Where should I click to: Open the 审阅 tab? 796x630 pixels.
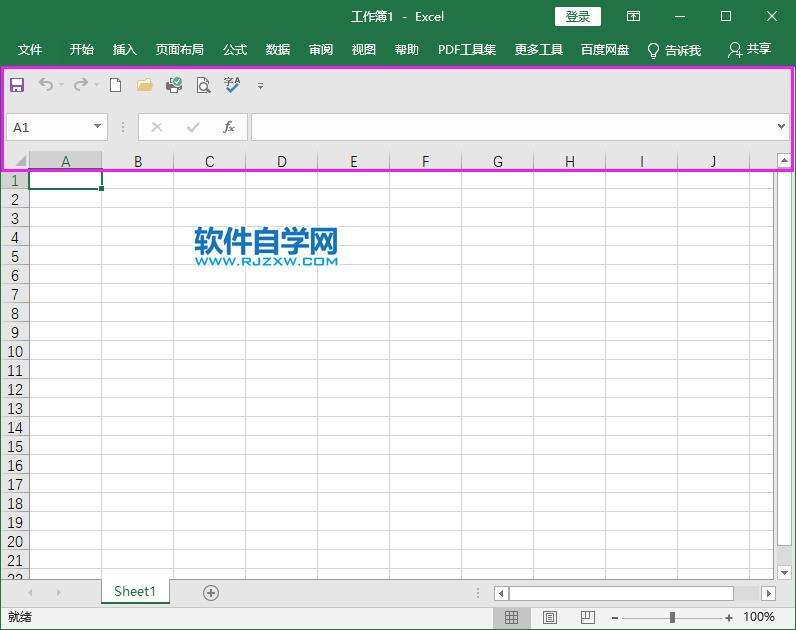coord(321,50)
